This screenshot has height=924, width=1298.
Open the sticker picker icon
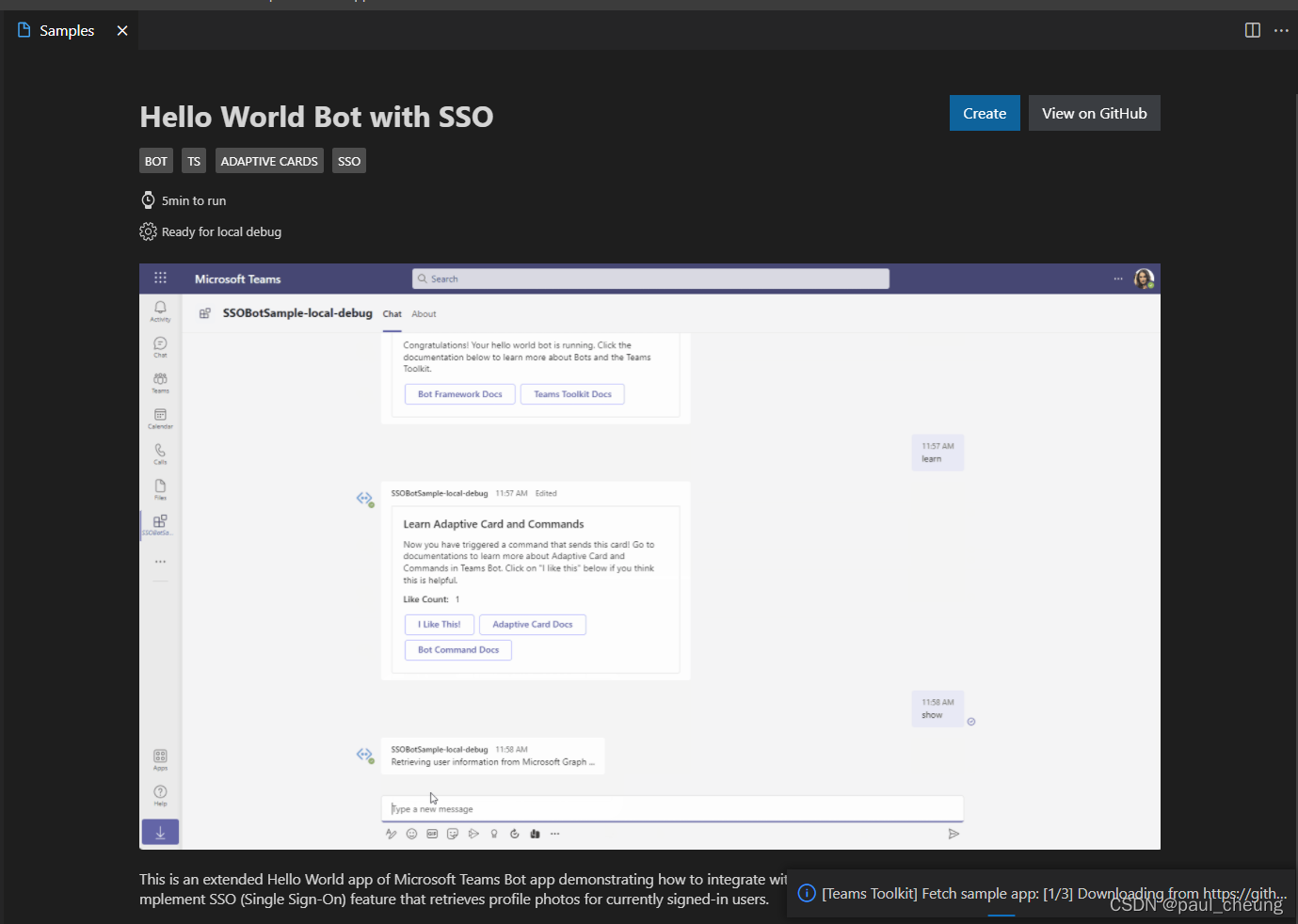tap(453, 834)
